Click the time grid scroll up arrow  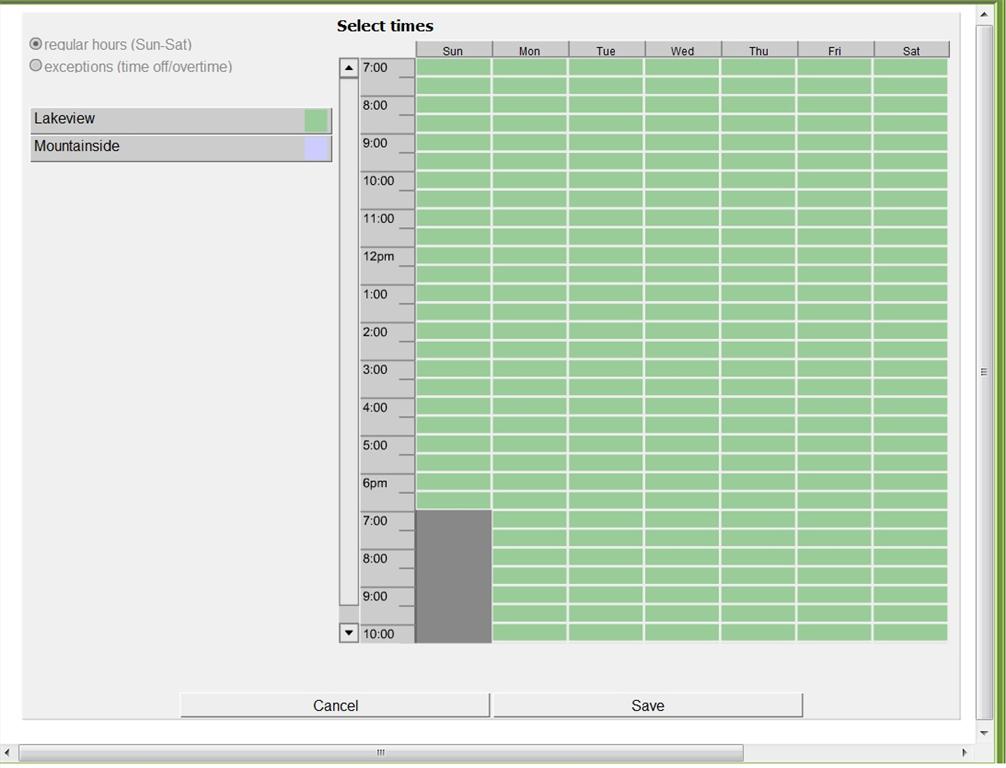[x=348, y=67]
